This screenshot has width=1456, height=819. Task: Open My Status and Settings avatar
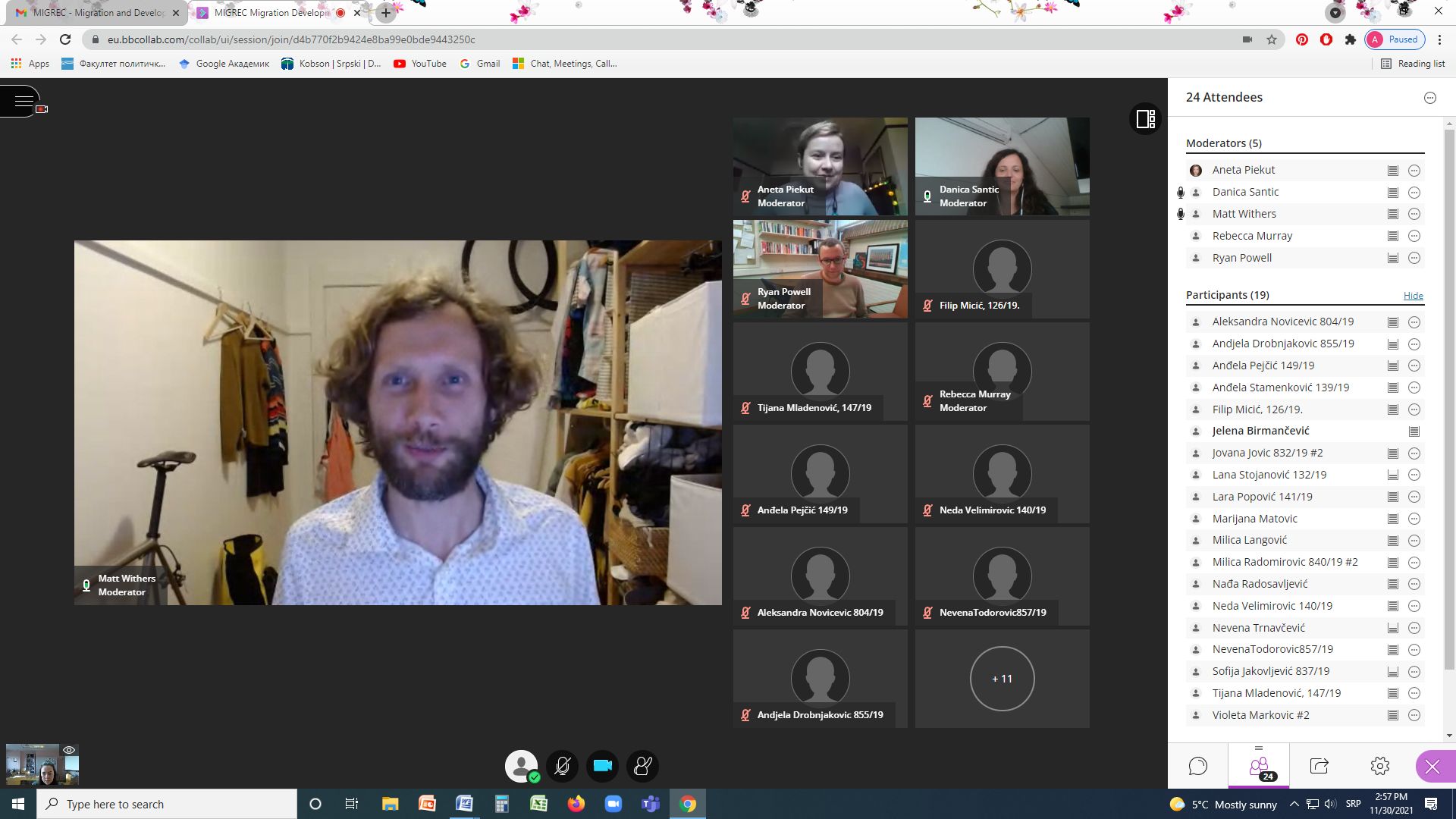(522, 766)
